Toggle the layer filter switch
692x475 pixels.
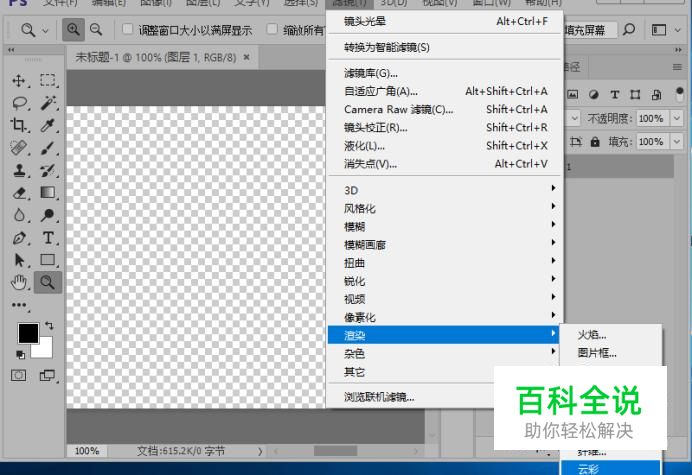click(680, 94)
